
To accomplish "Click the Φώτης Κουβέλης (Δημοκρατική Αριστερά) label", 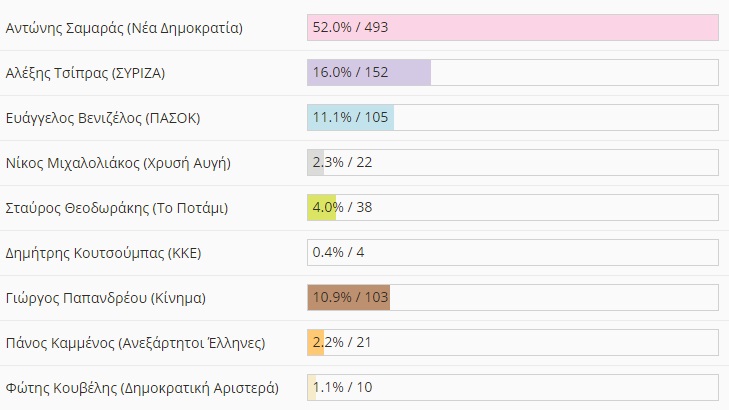I will 142,387.
